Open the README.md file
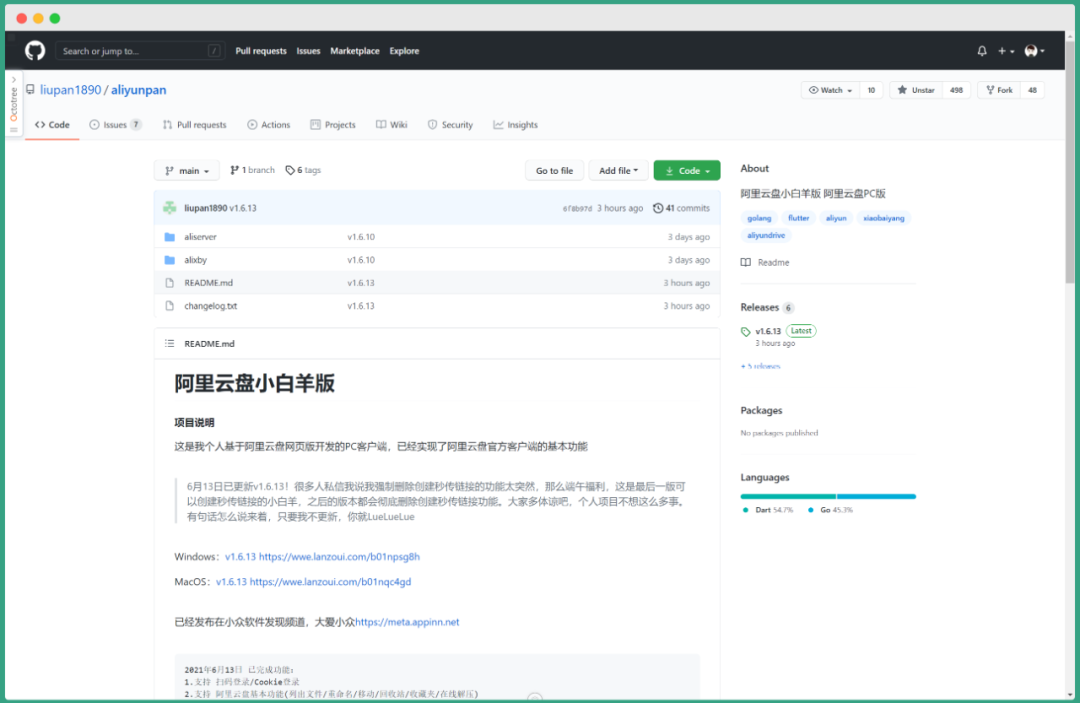This screenshot has width=1080, height=703. (209, 283)
